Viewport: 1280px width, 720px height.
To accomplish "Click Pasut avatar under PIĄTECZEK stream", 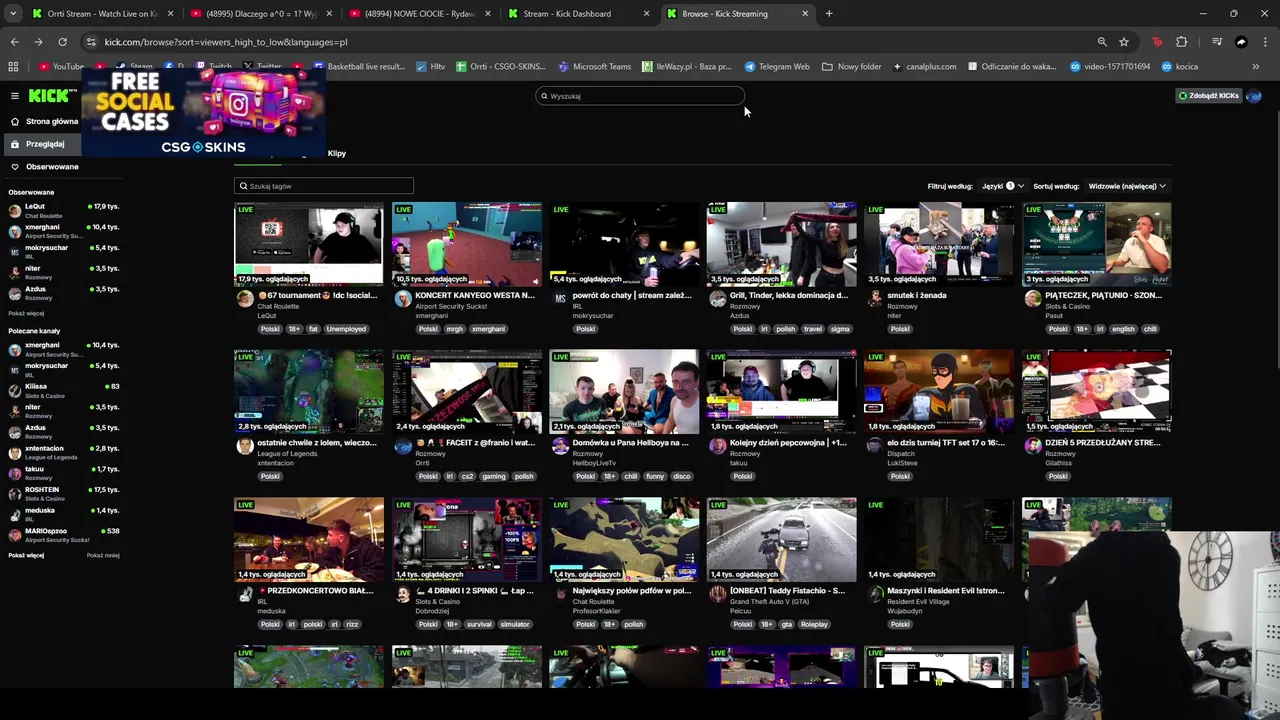I will tap(1033, 299).
